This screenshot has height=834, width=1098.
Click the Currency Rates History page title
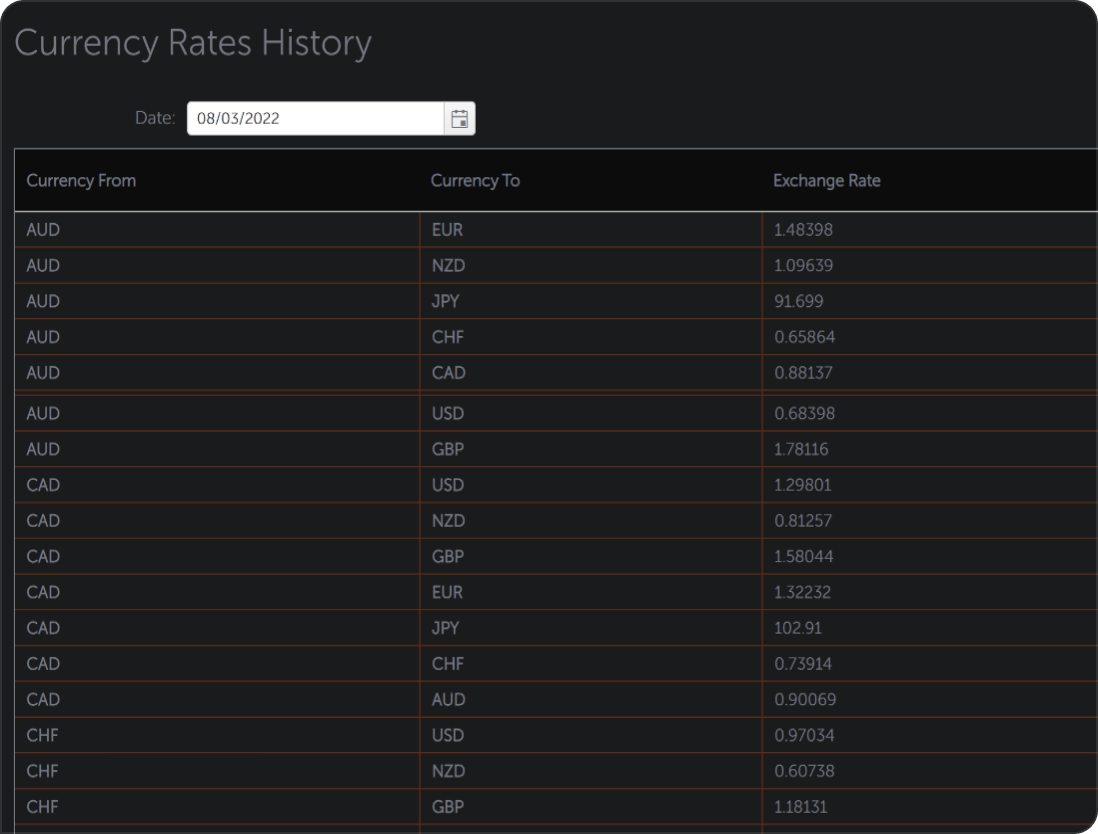[x=193, y=44]
